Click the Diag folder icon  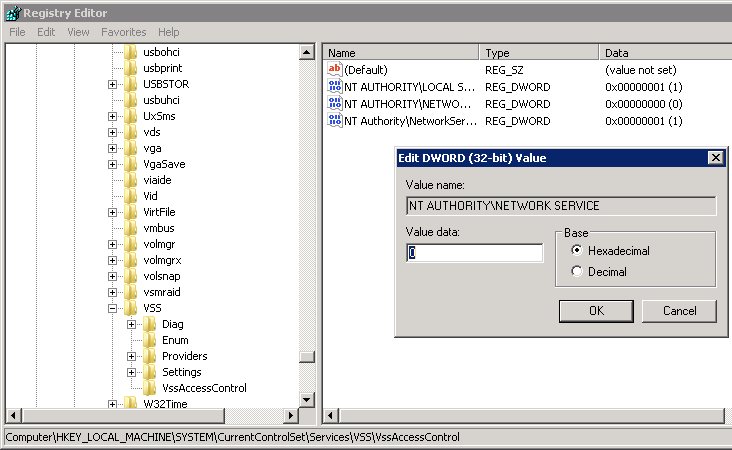149,324
